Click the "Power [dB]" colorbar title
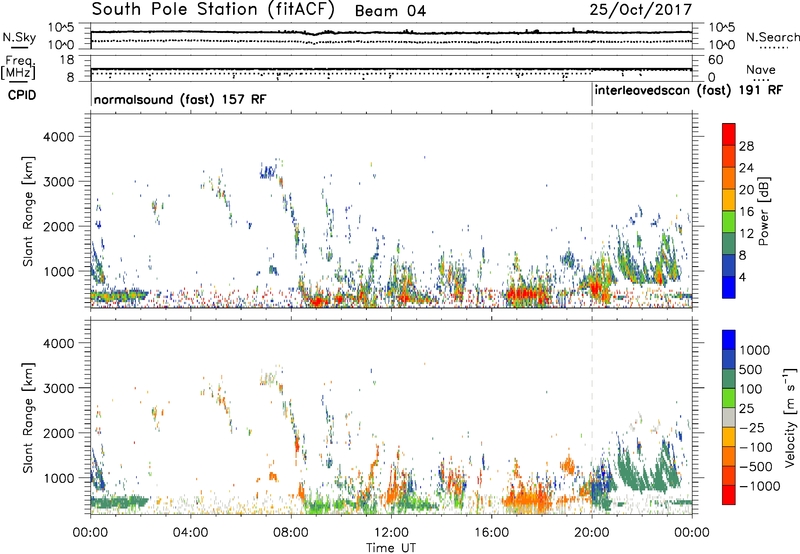 point(763,211)
